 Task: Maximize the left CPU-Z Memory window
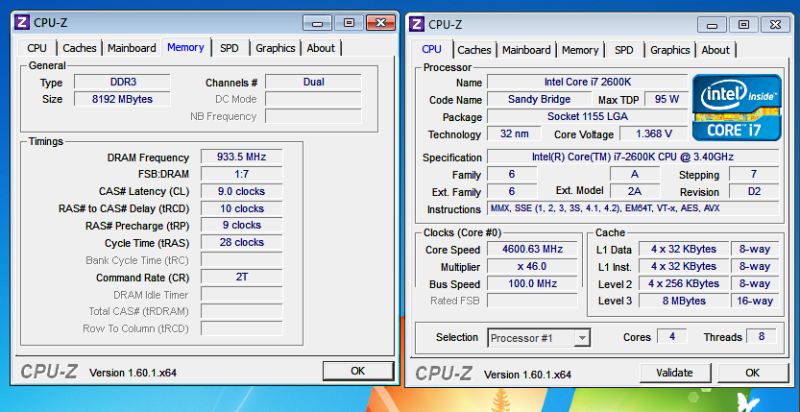click(x=349, y=23)
